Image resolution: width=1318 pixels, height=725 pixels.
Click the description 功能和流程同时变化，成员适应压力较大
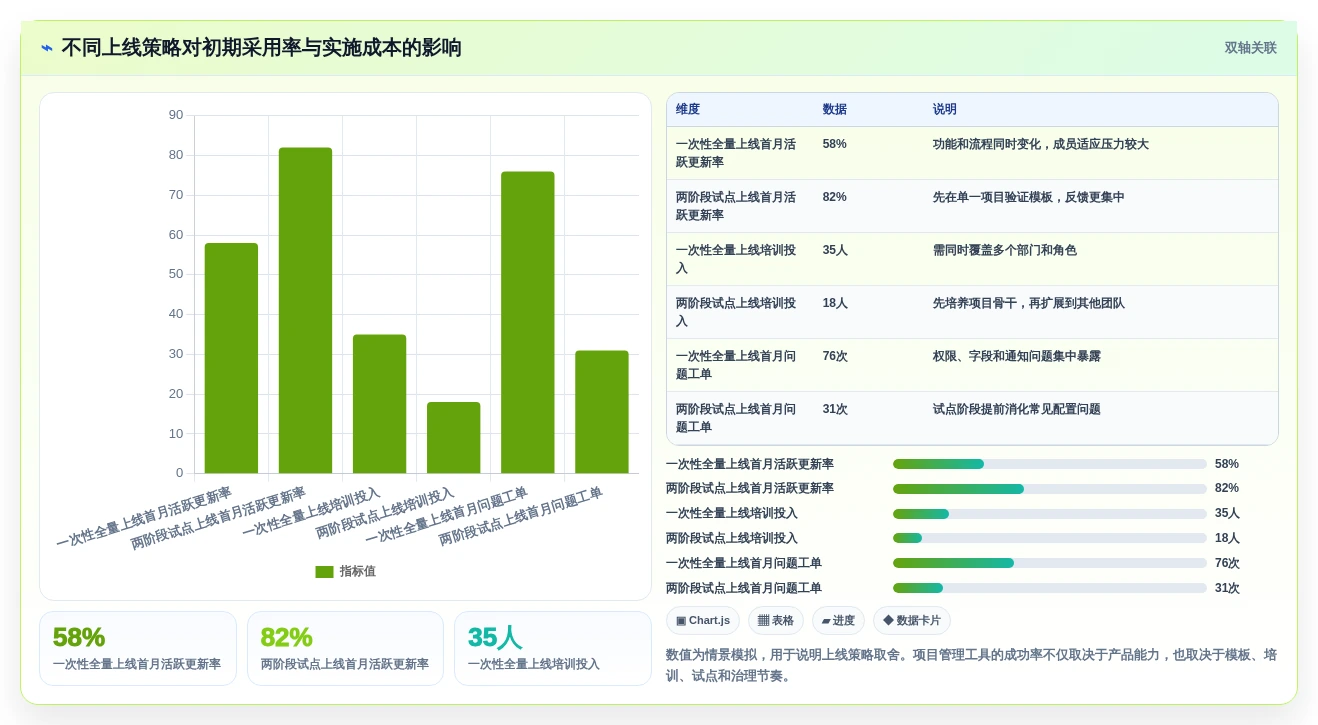coord(1041,144)
